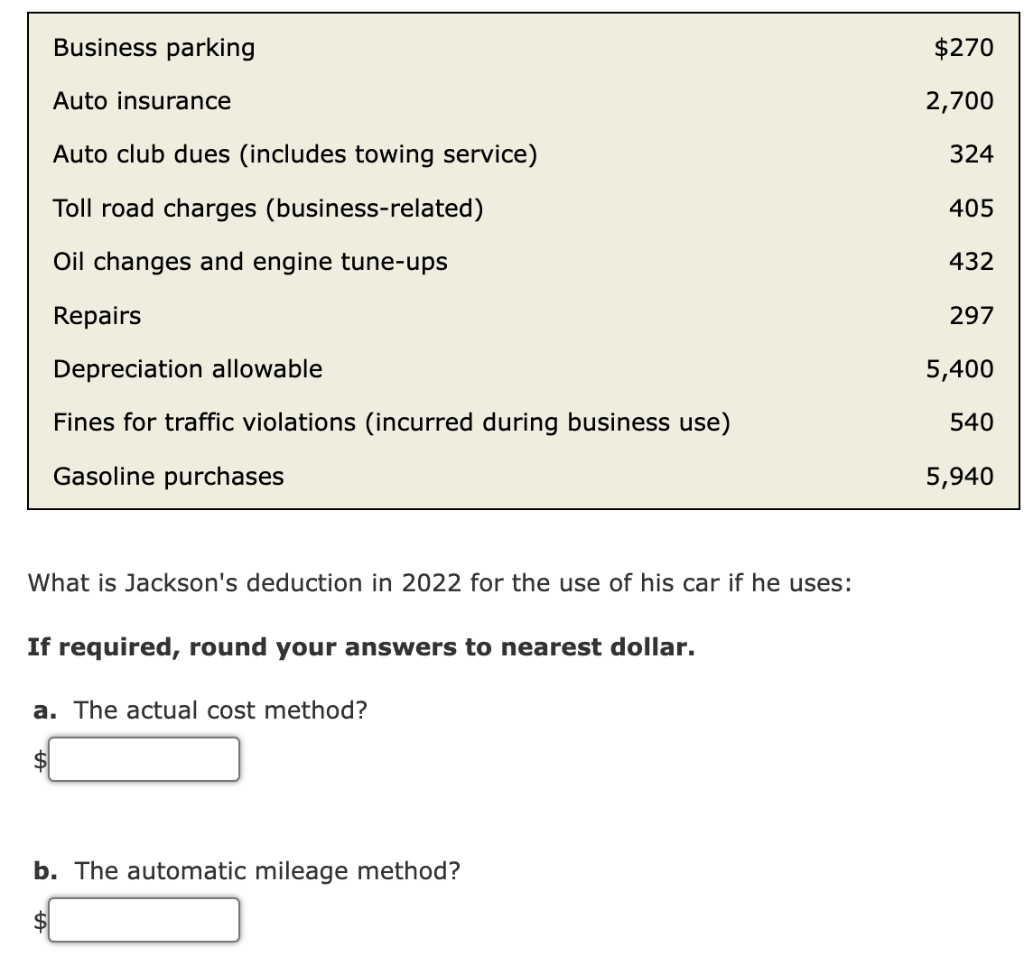This screenshot has height=975, width=1024.
Task: Click the actual cost method input field
Action: [x=145, y=760]
